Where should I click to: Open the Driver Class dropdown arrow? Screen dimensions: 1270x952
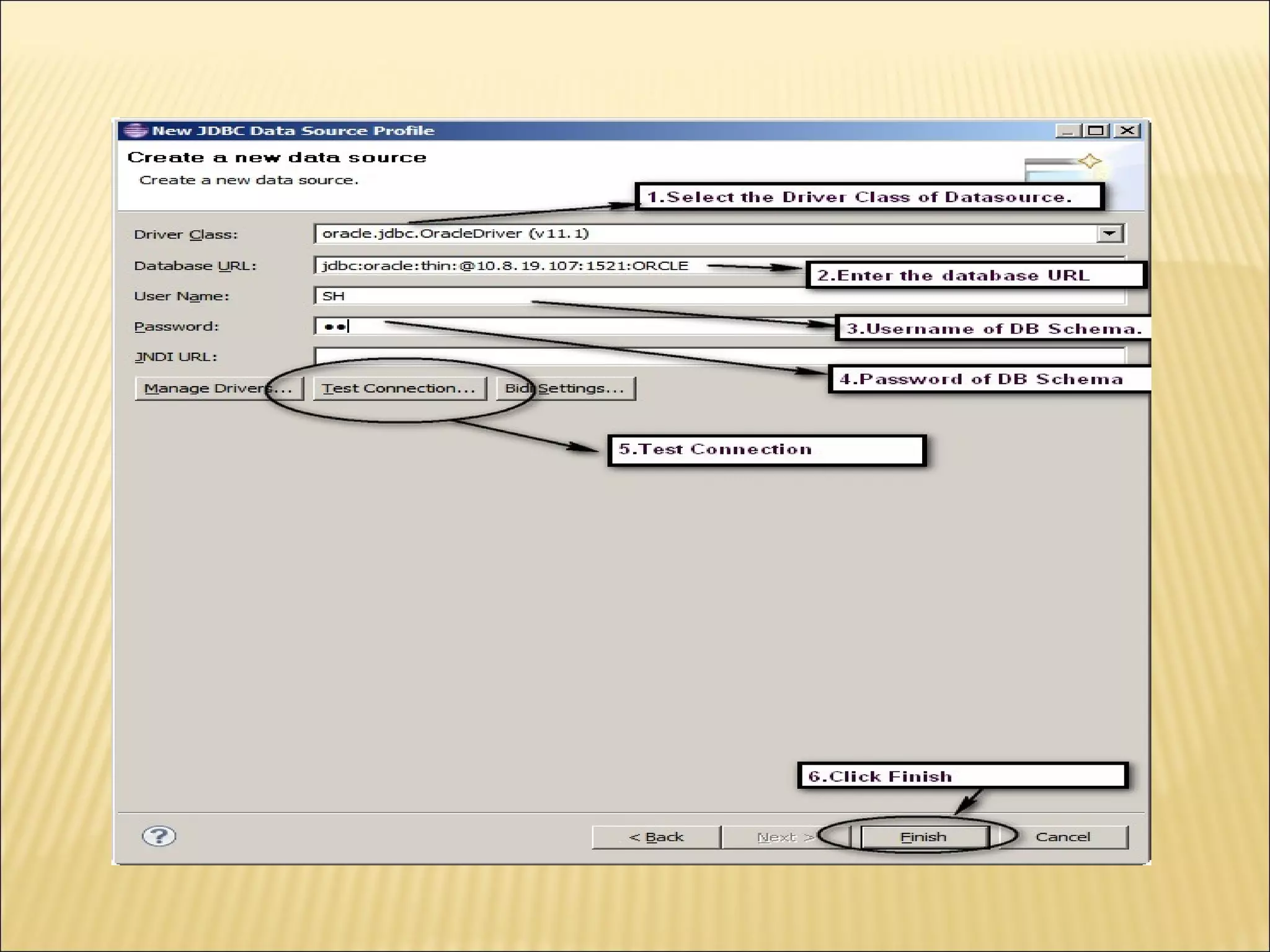tap(1109, 234)
